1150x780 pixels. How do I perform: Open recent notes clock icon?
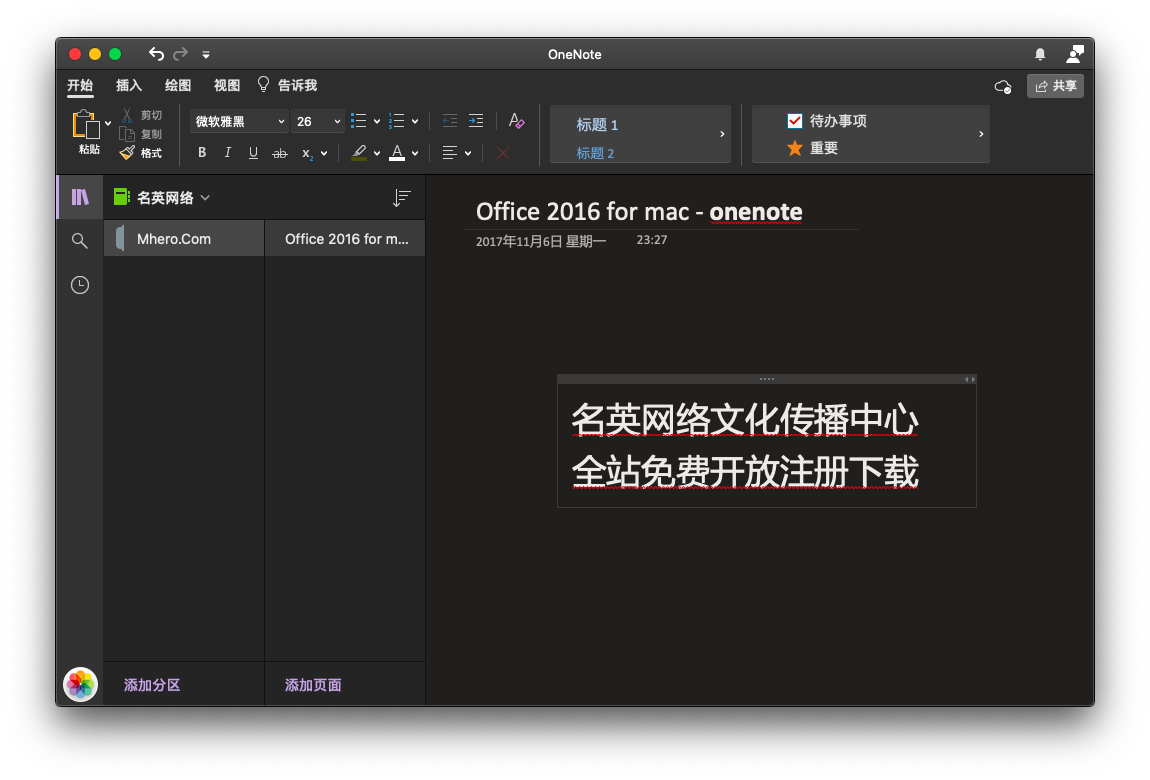80,284
